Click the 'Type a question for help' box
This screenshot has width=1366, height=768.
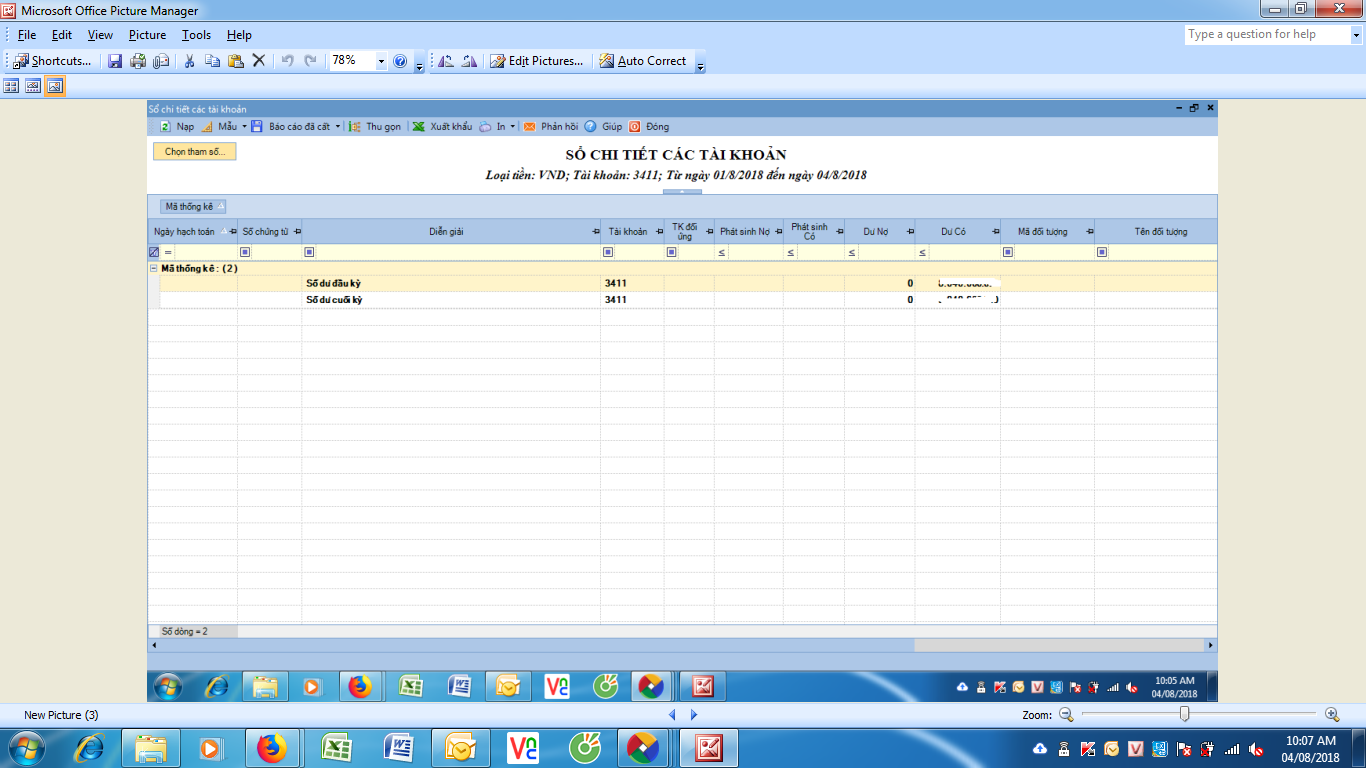(1267, 34)
